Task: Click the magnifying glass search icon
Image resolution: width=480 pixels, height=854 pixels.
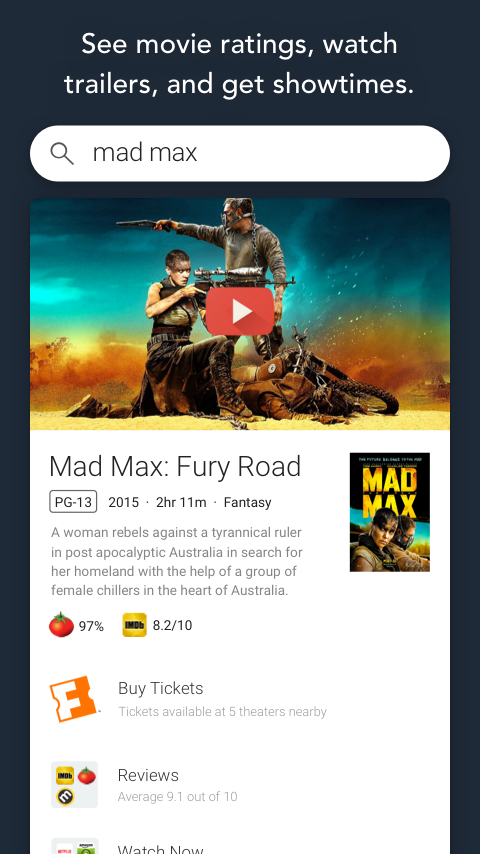Action: (x=62, y=154)
